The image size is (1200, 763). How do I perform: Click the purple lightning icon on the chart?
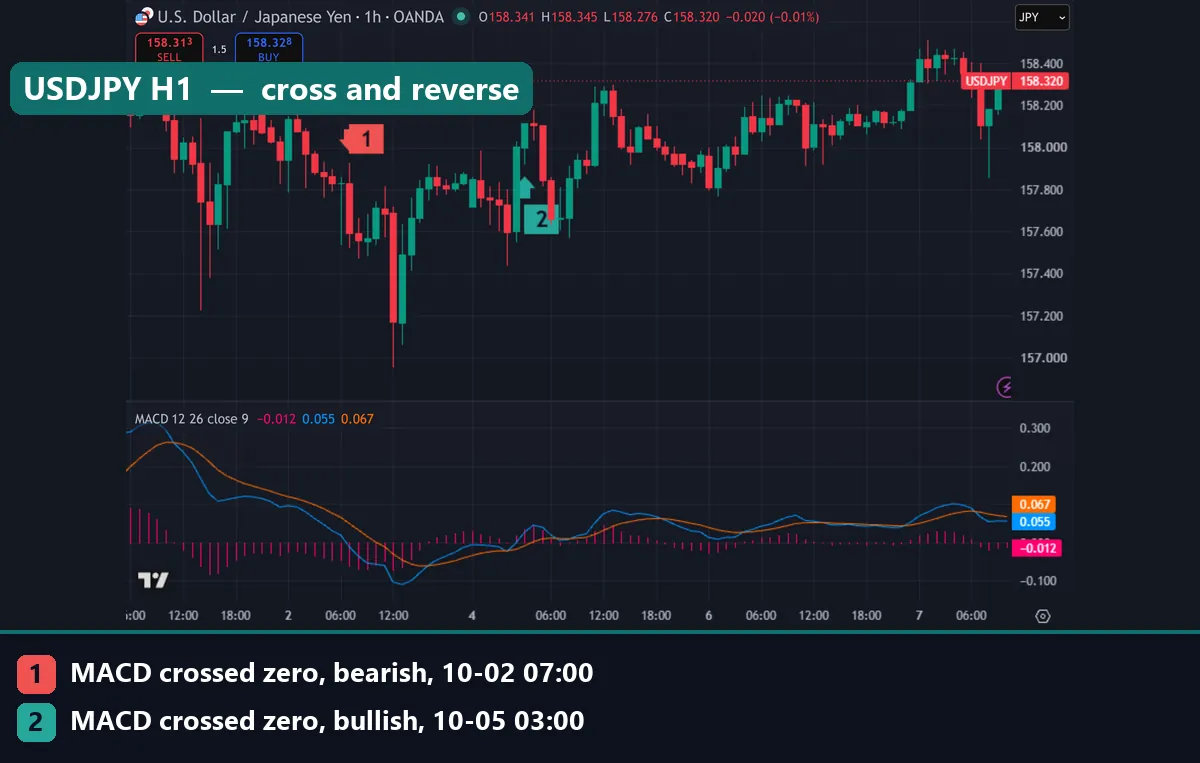point(1006,386)
